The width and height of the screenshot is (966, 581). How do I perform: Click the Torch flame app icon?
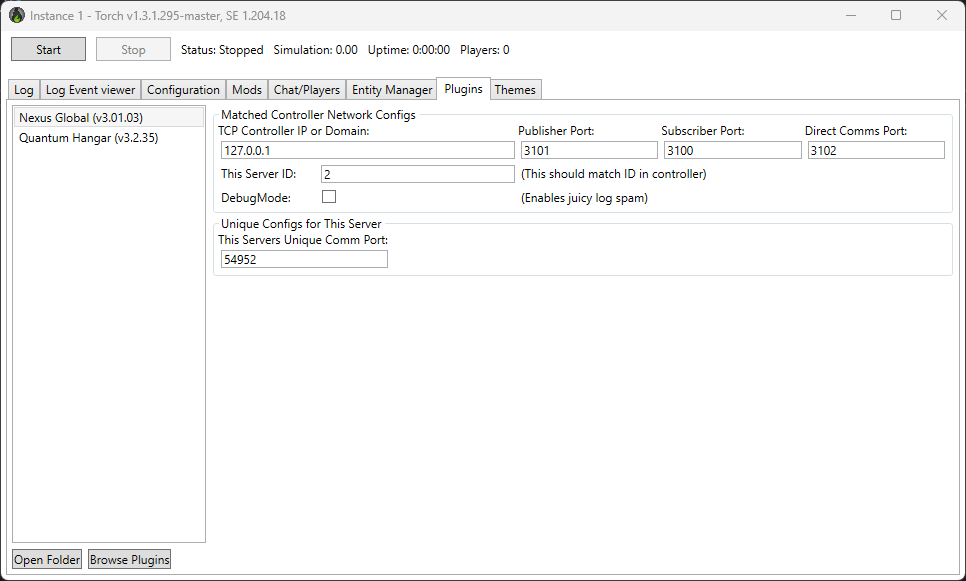(17, 15)
